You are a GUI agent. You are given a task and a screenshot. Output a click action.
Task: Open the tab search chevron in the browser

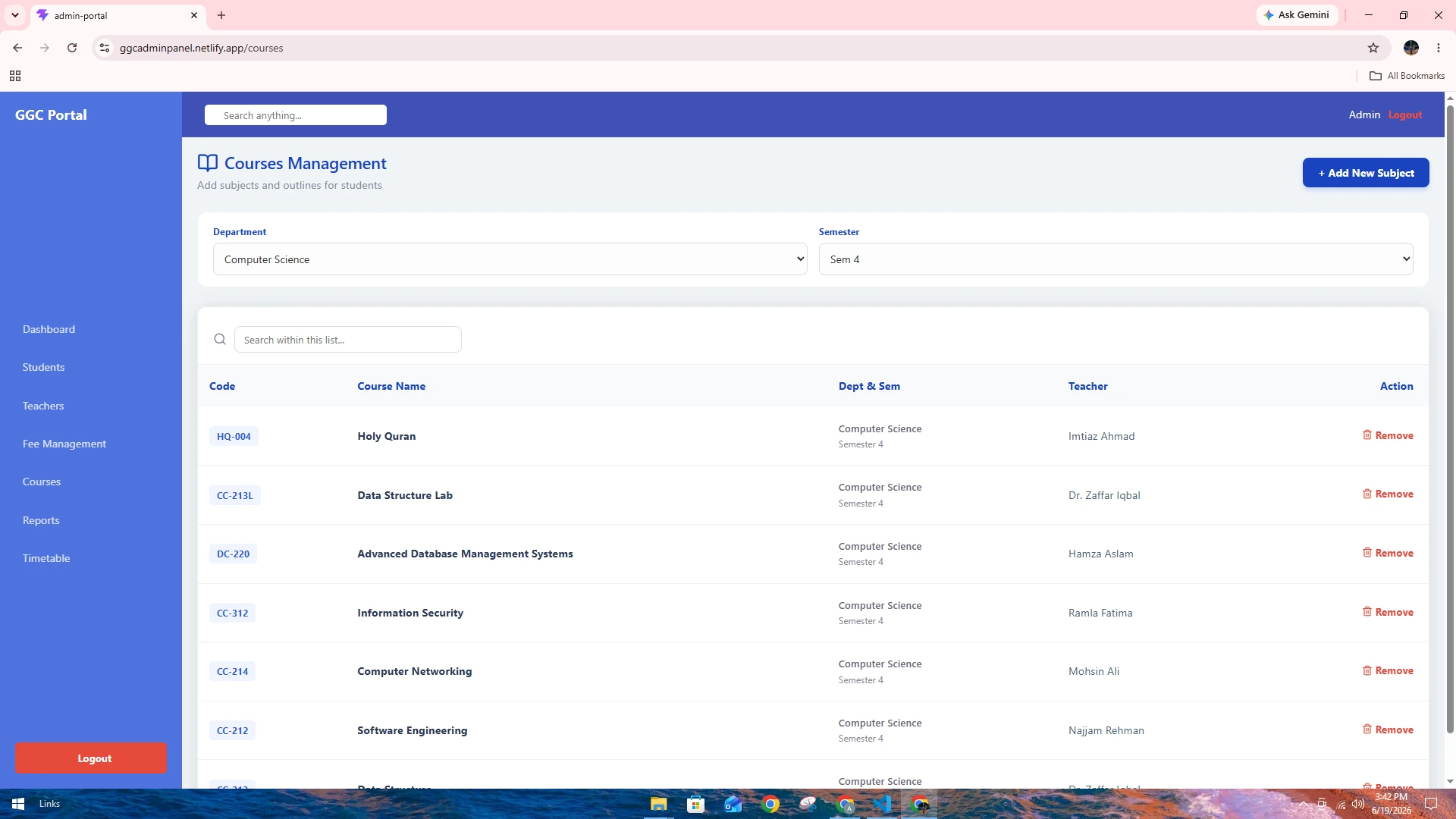coord(15,15)
